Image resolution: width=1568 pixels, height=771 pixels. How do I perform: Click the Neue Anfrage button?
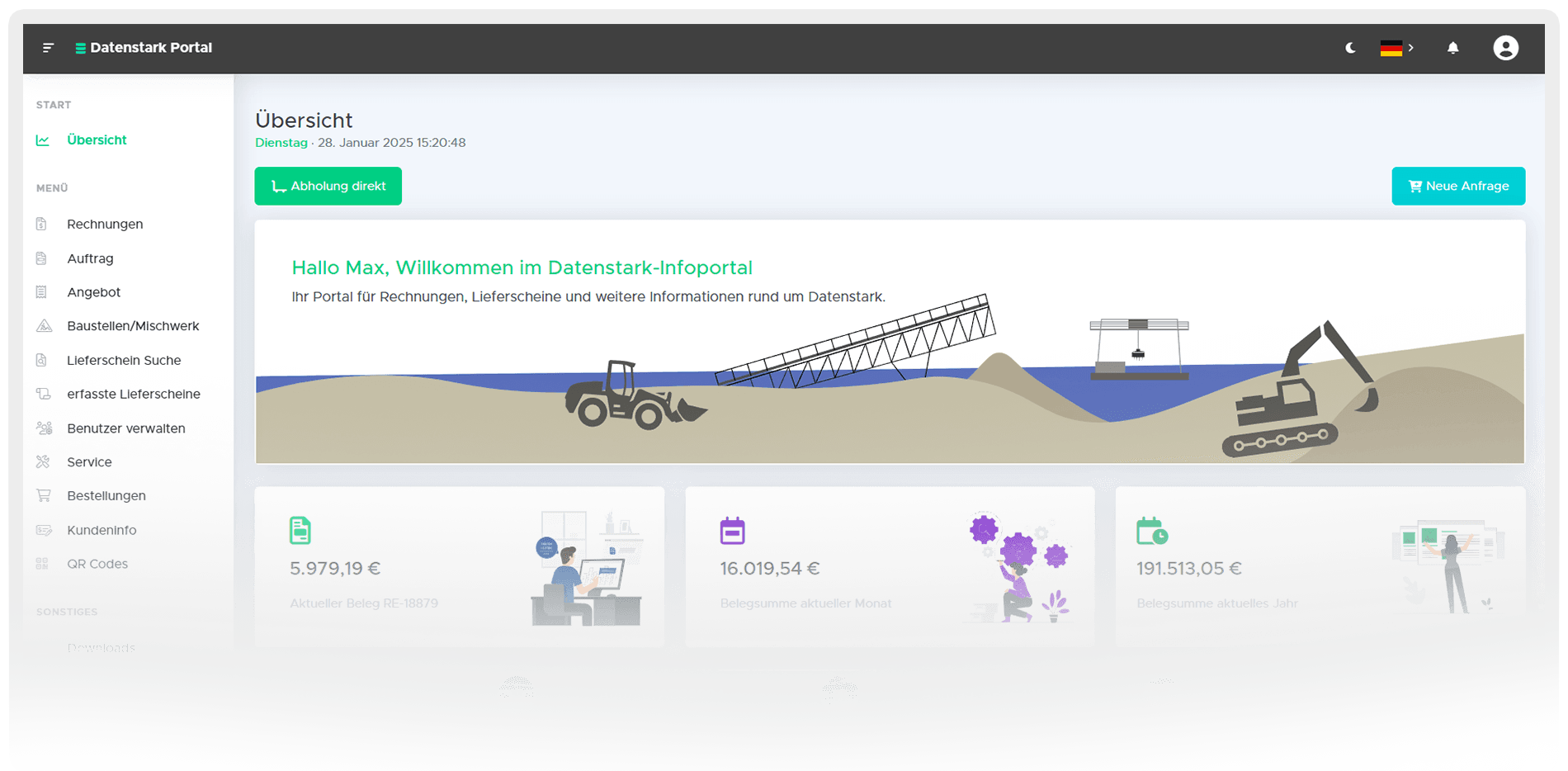click(1458, 186)
